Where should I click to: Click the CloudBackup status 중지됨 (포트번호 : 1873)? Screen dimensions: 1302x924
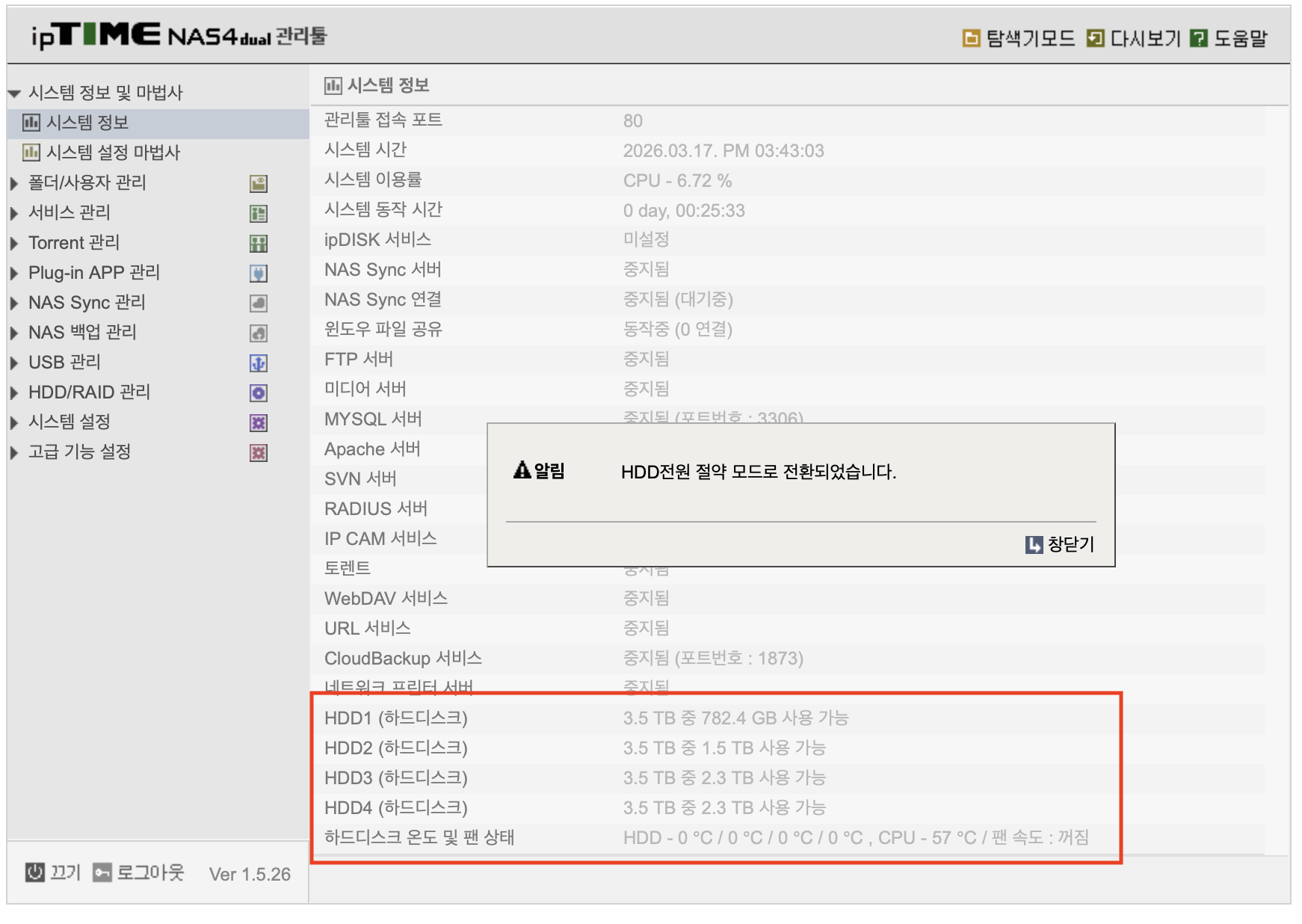tap(713, 659)
